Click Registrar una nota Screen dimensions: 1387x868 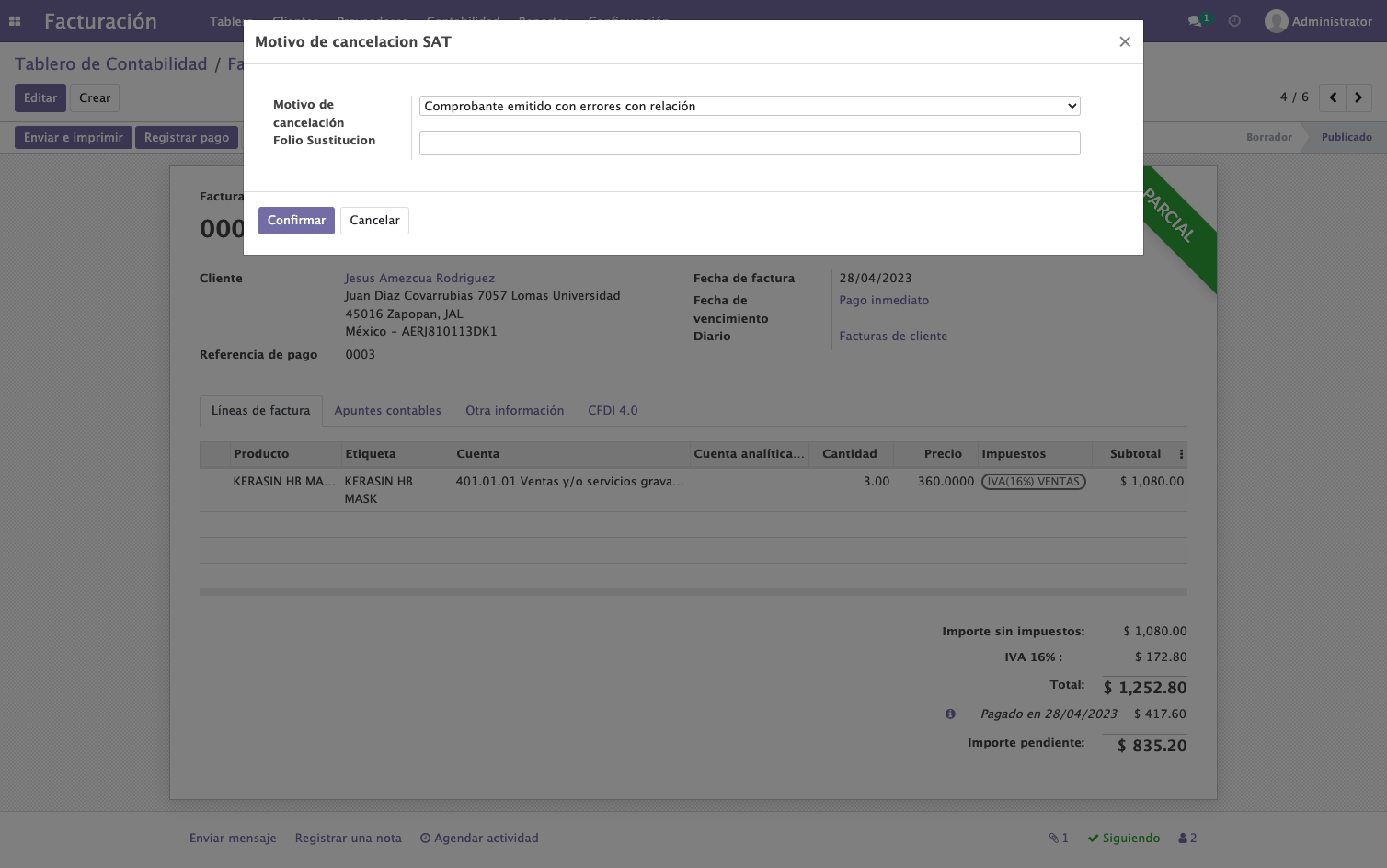[x=349, y=838]
